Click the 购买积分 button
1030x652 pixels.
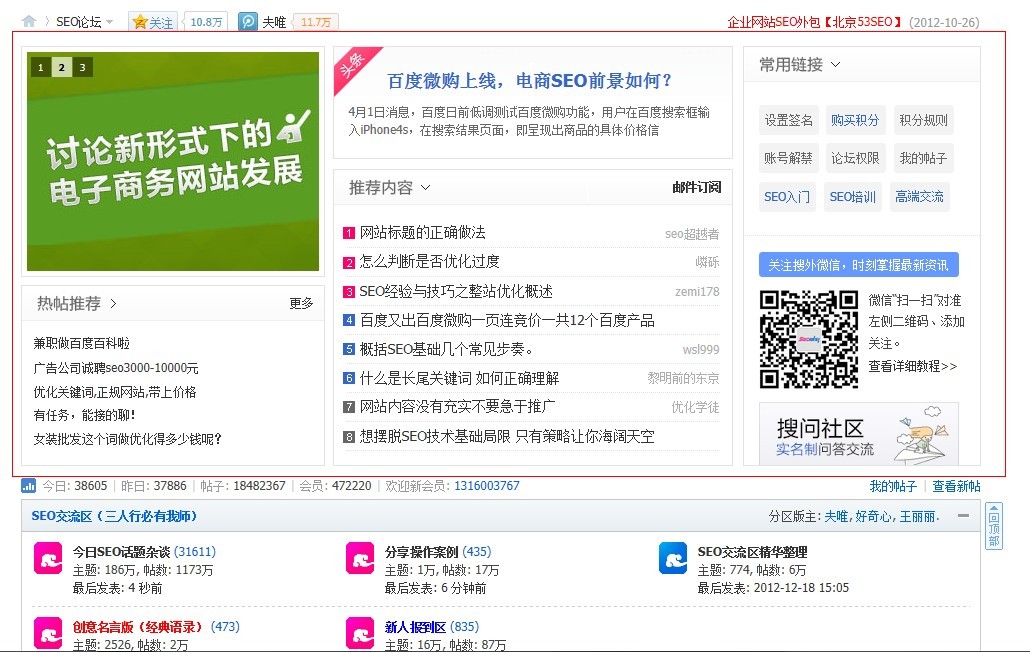pyautogui.click(x=855, y=120)
